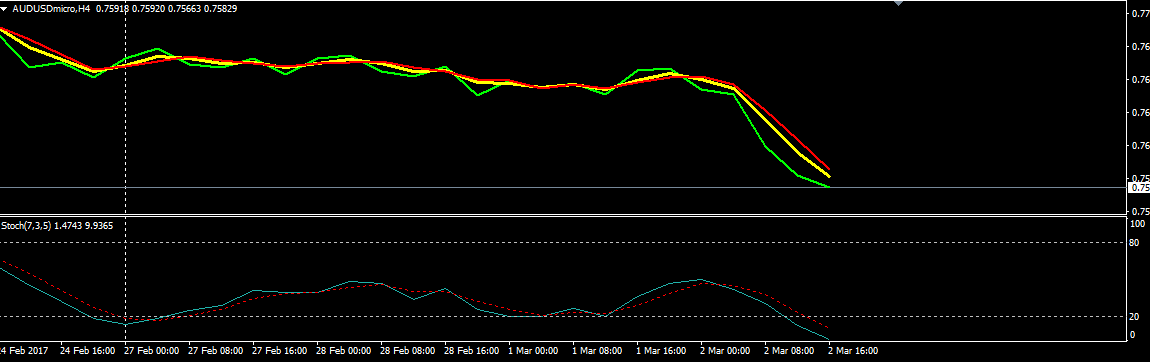Image resolution: width=1150 pixels, height=362 pixels.
Task: Select the green price line on chart
Action: (x=766, y=147)
